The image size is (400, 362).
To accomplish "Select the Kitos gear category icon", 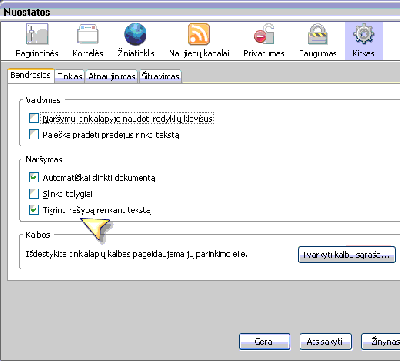I will pos(364,41).
